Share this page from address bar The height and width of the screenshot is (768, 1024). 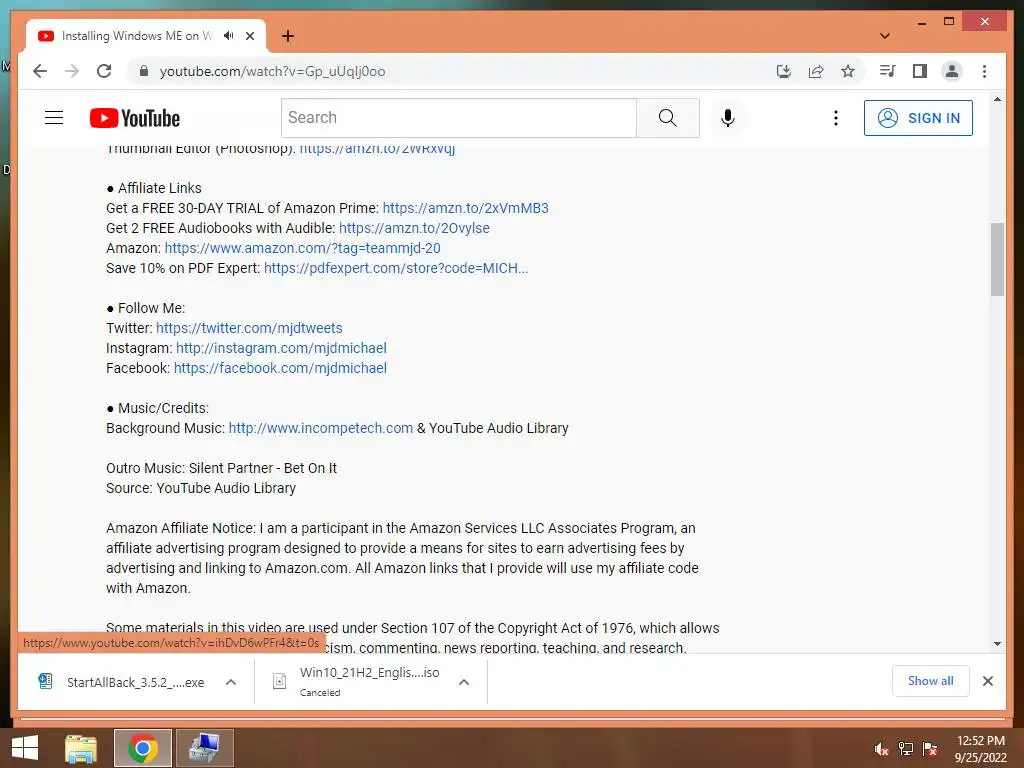(x=816, y=71)
